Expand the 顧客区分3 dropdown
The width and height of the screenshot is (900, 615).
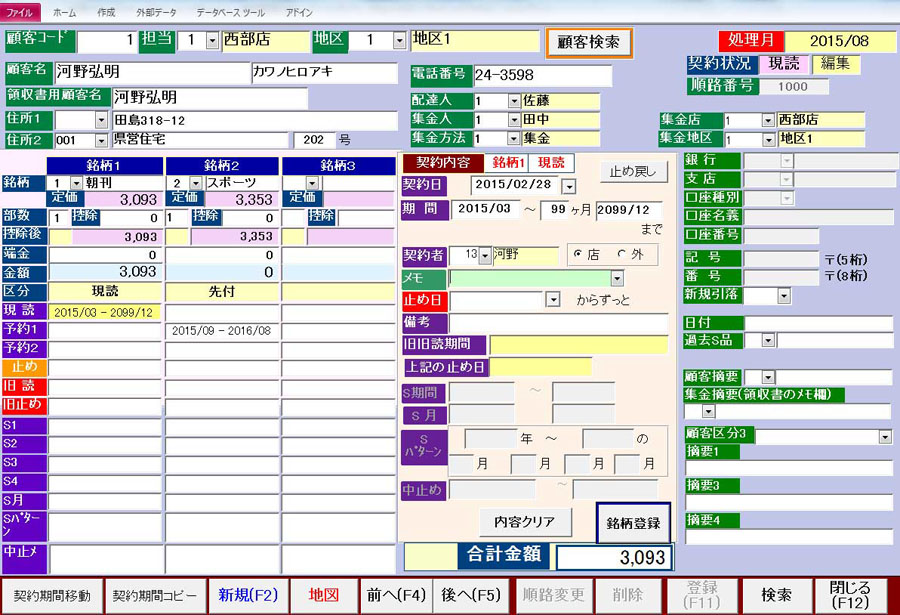(884, 437)
